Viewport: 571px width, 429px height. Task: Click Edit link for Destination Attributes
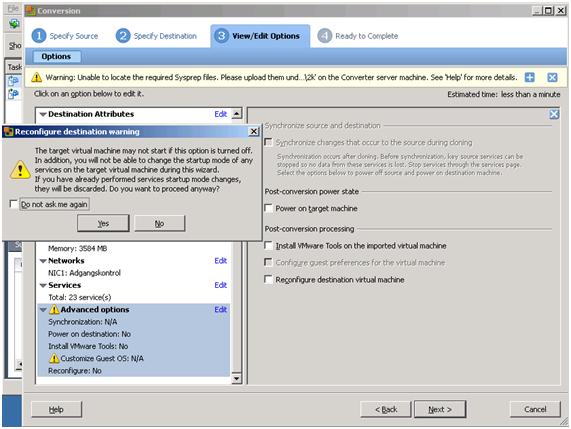point(221,114)
